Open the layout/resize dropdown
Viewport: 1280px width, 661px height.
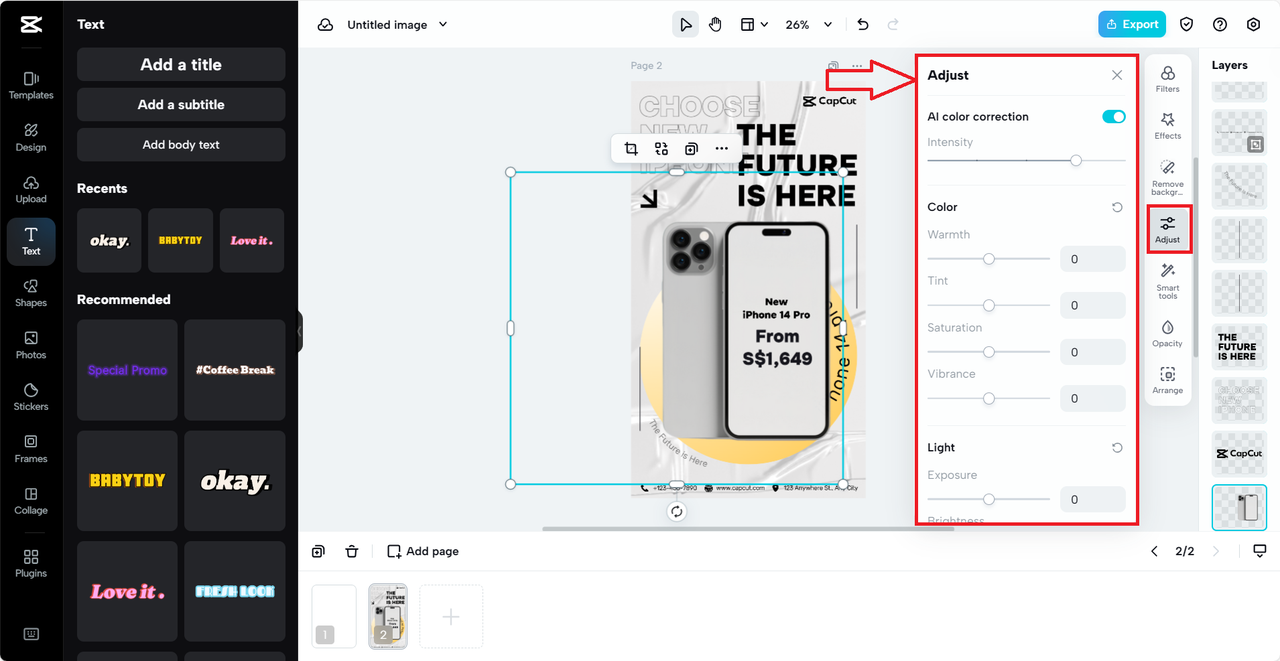754,25
